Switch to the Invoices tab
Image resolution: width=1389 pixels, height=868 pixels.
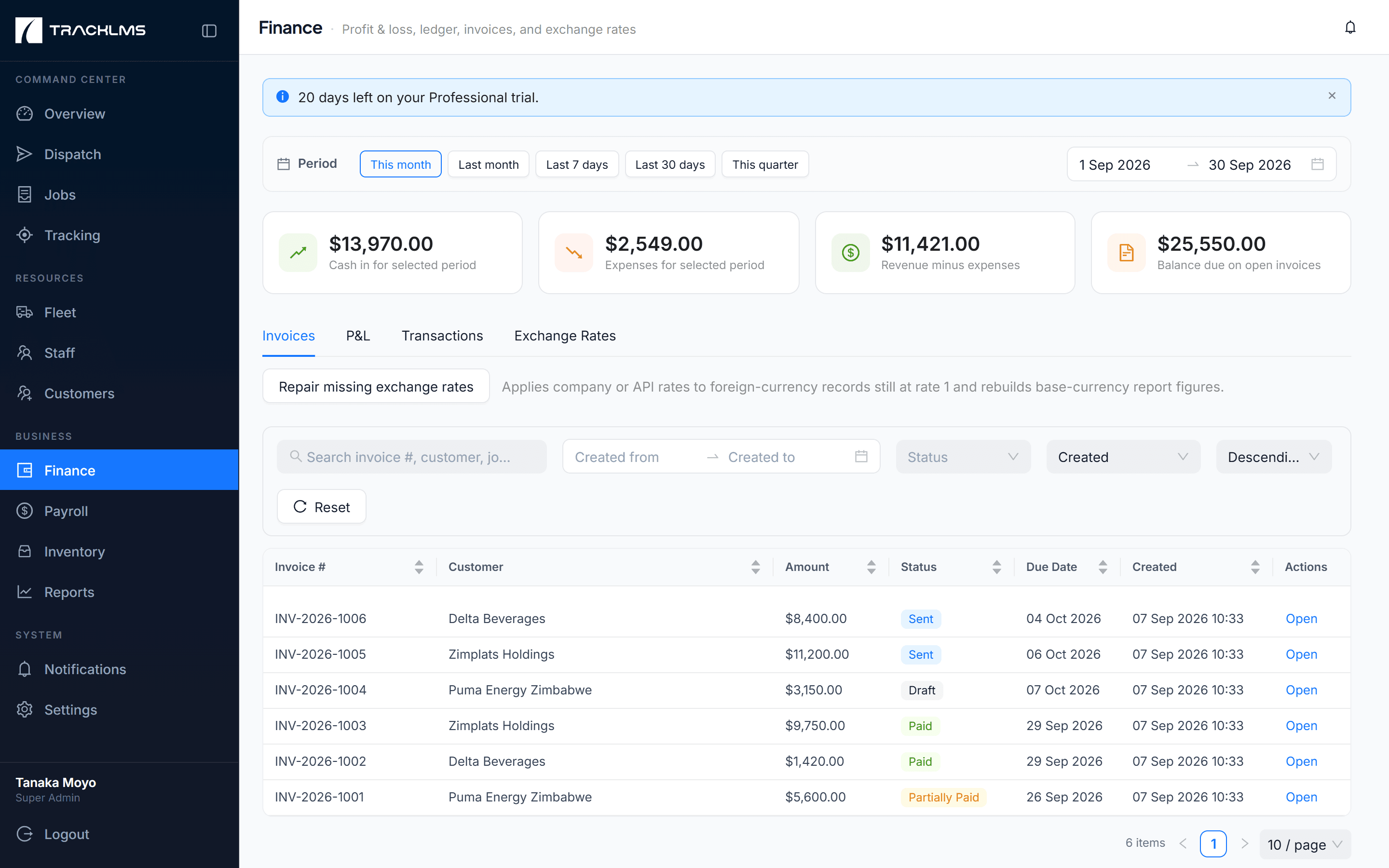tap(288, 336)
